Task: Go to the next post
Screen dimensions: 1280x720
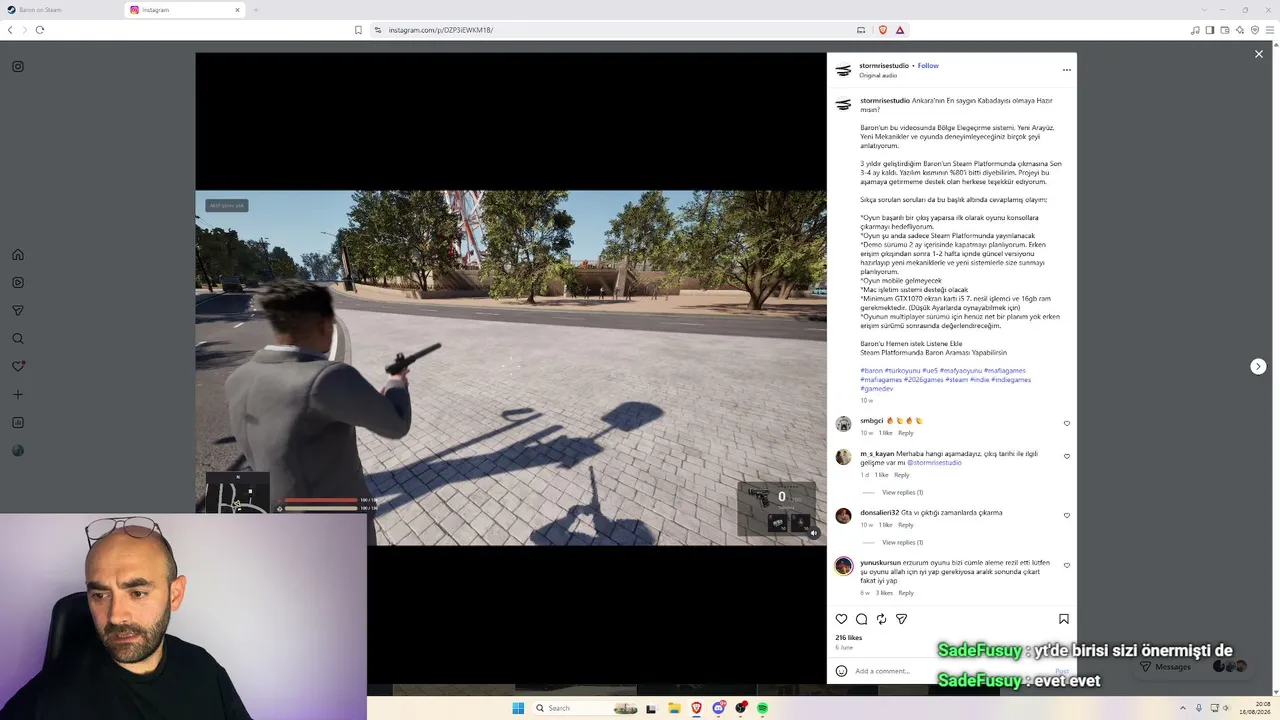Action: 1258,367
